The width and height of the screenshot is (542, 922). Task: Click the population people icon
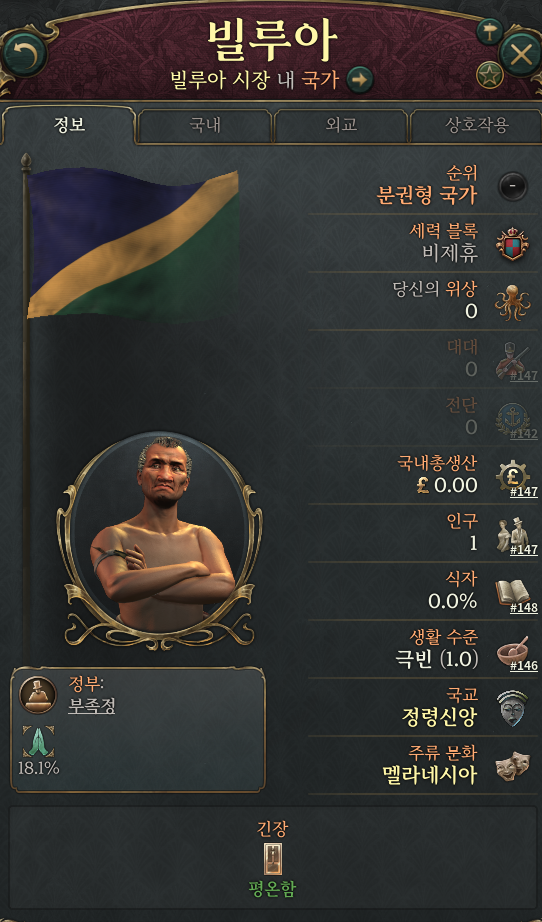(511, 533)
